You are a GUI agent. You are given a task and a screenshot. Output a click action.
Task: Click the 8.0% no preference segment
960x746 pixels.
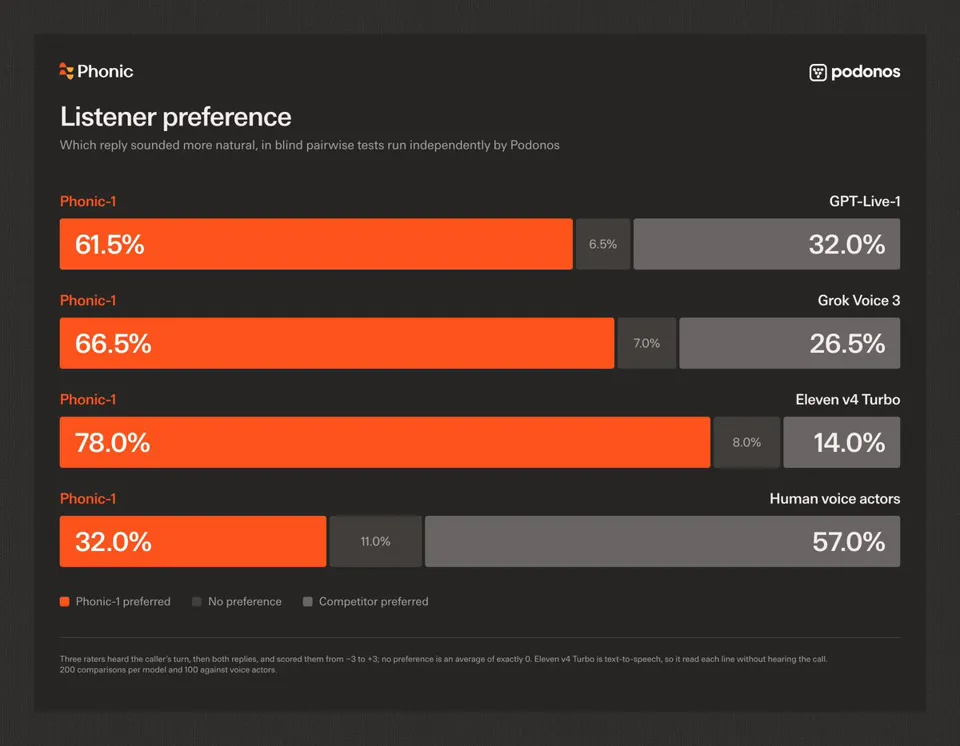(747, 442)
